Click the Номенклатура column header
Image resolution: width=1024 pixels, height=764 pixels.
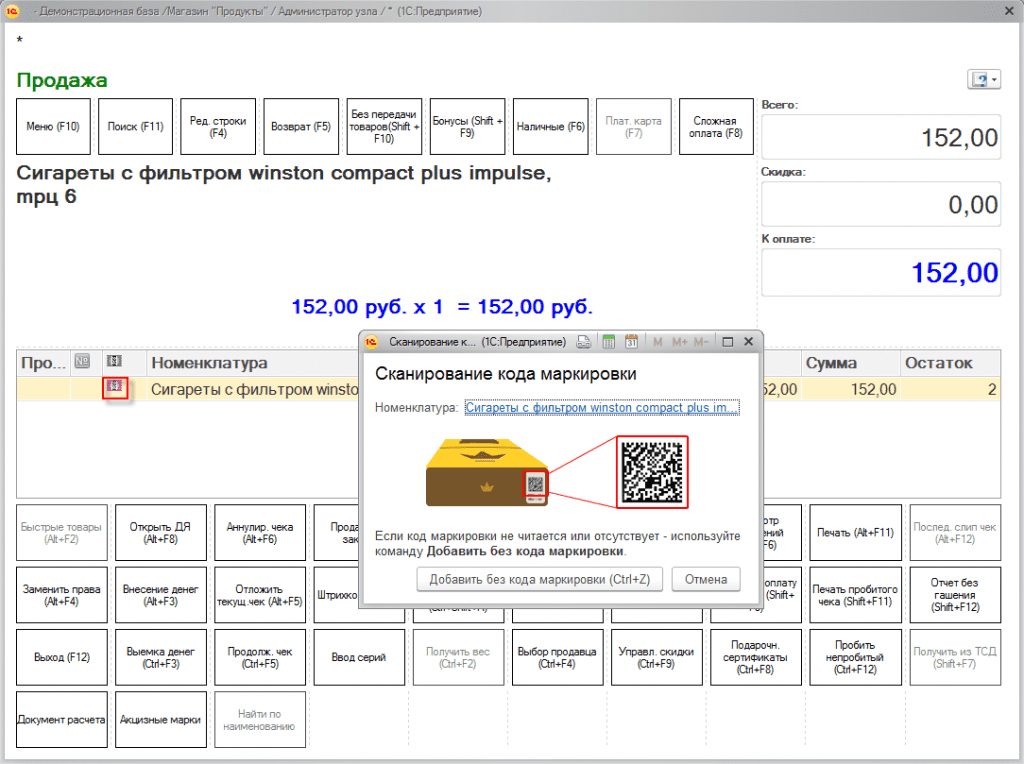click(210, 363)
